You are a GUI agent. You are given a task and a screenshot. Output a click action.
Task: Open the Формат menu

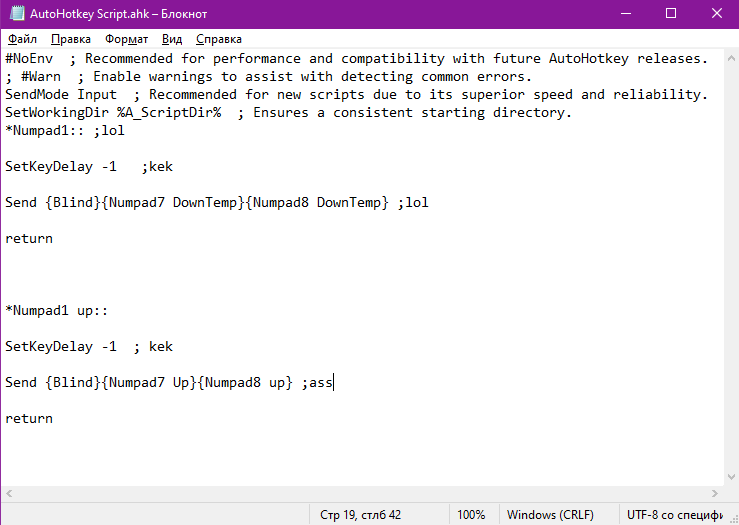pos(126,39)
